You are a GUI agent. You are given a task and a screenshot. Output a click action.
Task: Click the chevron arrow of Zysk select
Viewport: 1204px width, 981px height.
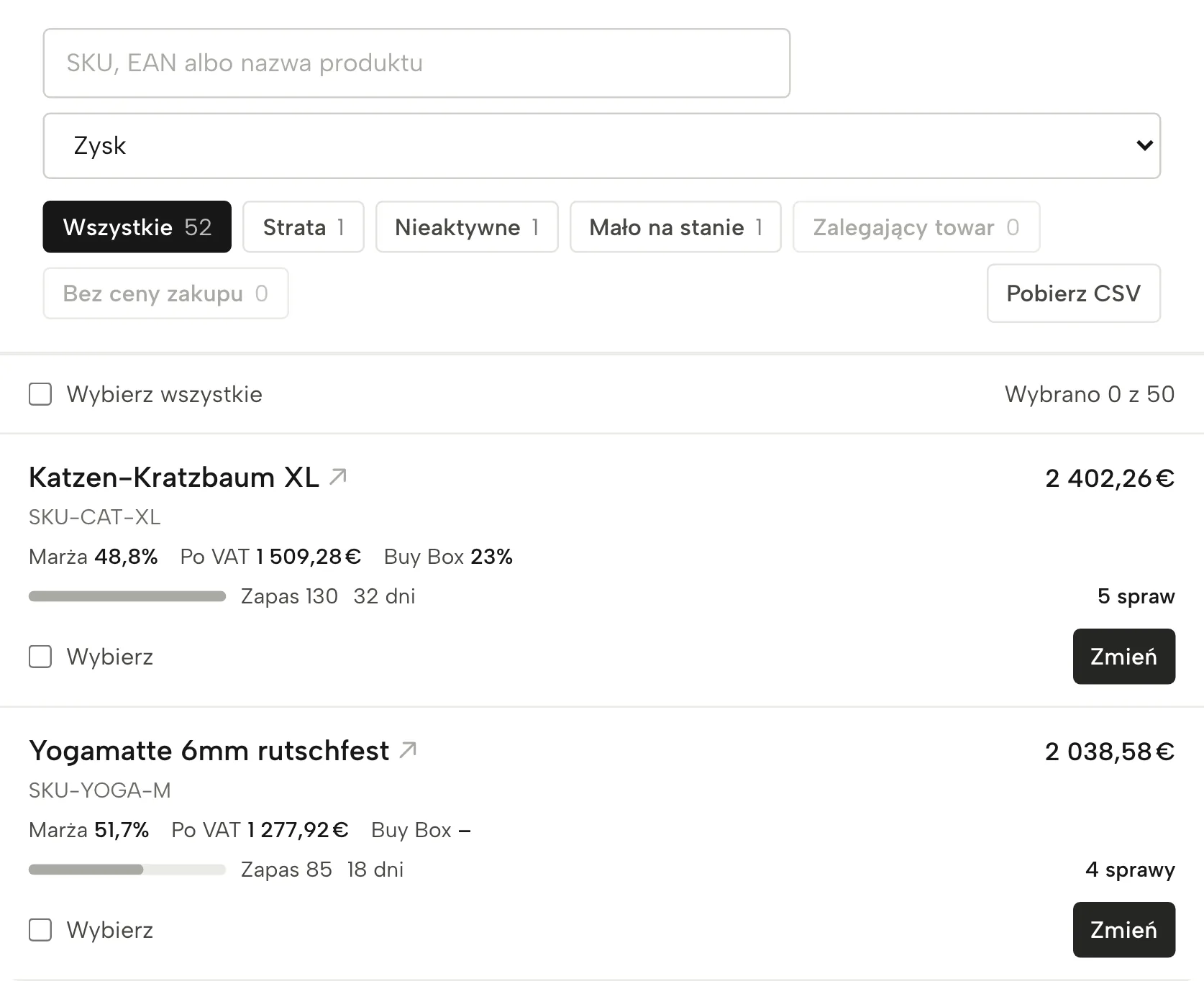(1144, 145)
